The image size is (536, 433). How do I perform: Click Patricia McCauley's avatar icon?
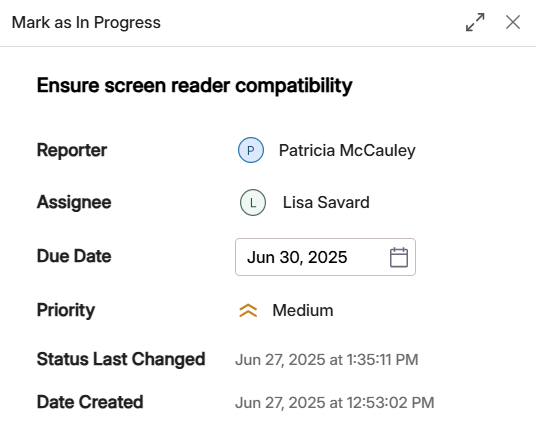(251, 150)
